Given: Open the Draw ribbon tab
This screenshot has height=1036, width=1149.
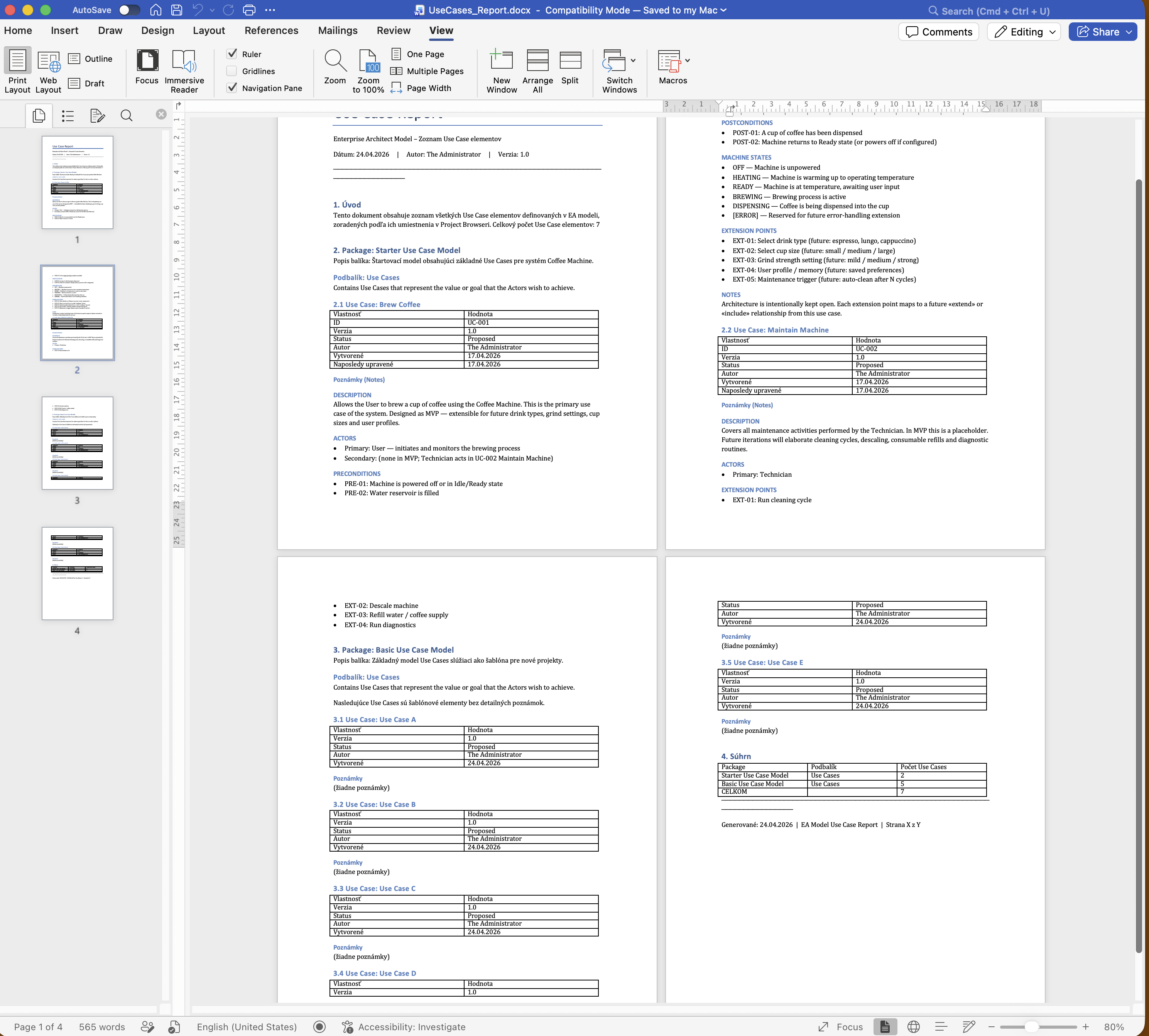Looking at the screenshot, I should click(x=110, y=31).
